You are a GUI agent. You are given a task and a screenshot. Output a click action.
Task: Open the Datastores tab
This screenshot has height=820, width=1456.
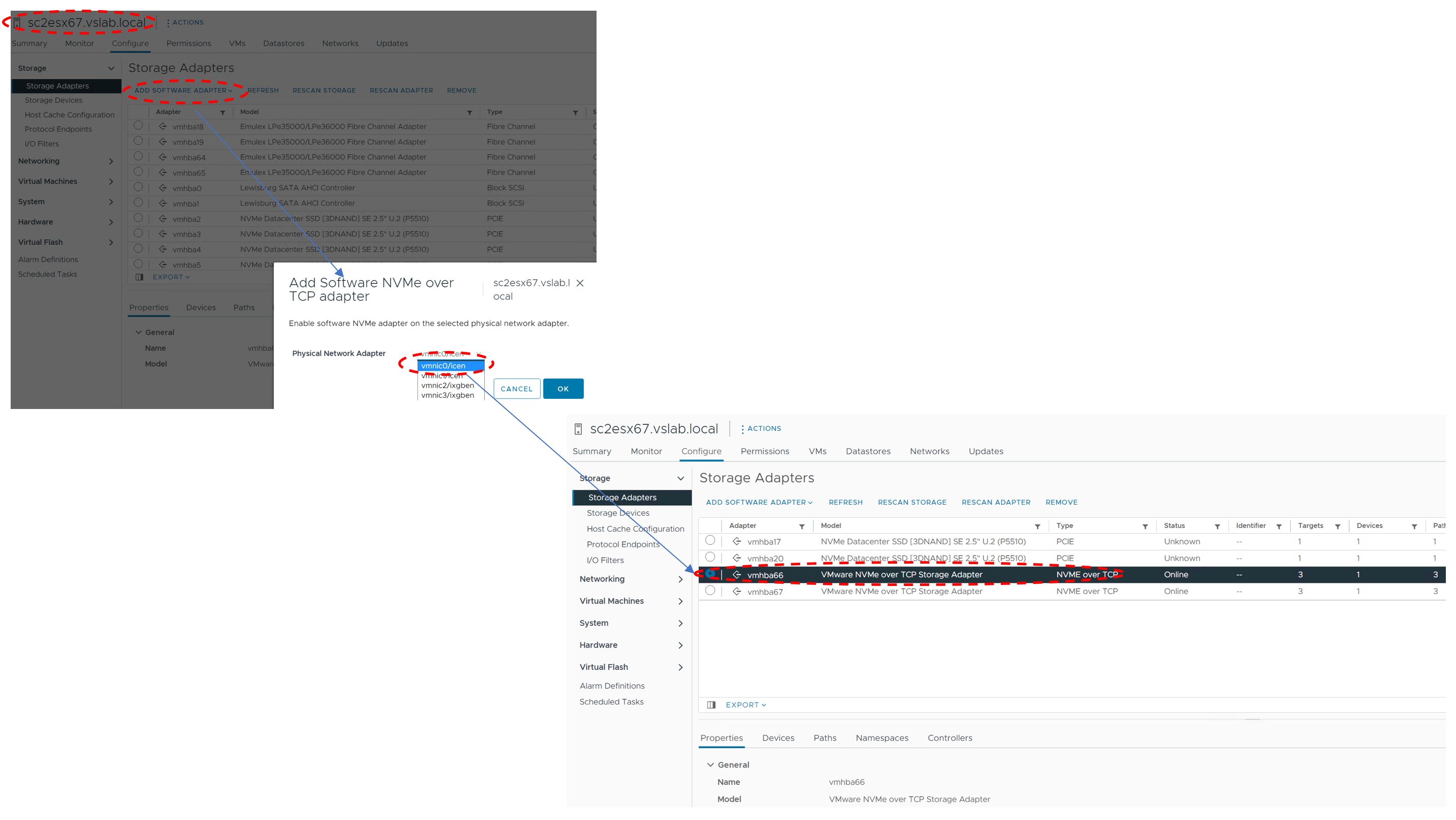point(868,451)
